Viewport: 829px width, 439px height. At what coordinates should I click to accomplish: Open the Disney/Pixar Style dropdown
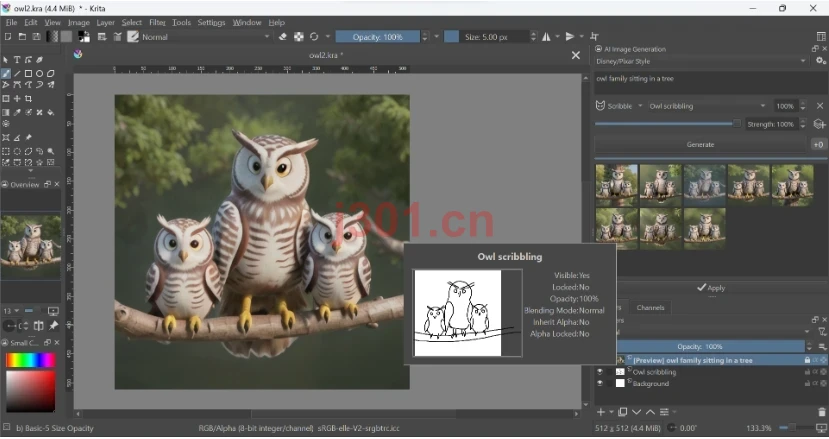coord(701,61)
